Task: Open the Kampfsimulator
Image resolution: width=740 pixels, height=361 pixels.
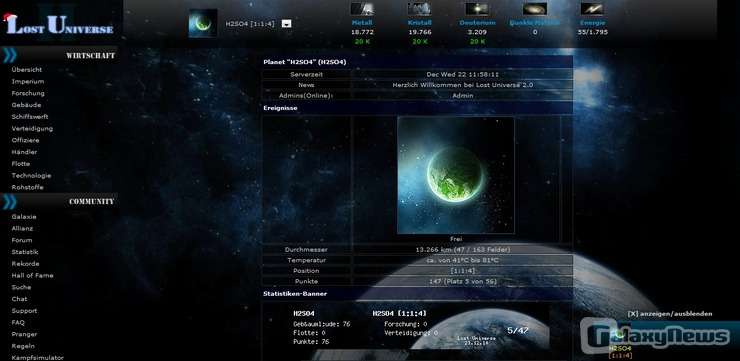Action: [x=37, y=358]
